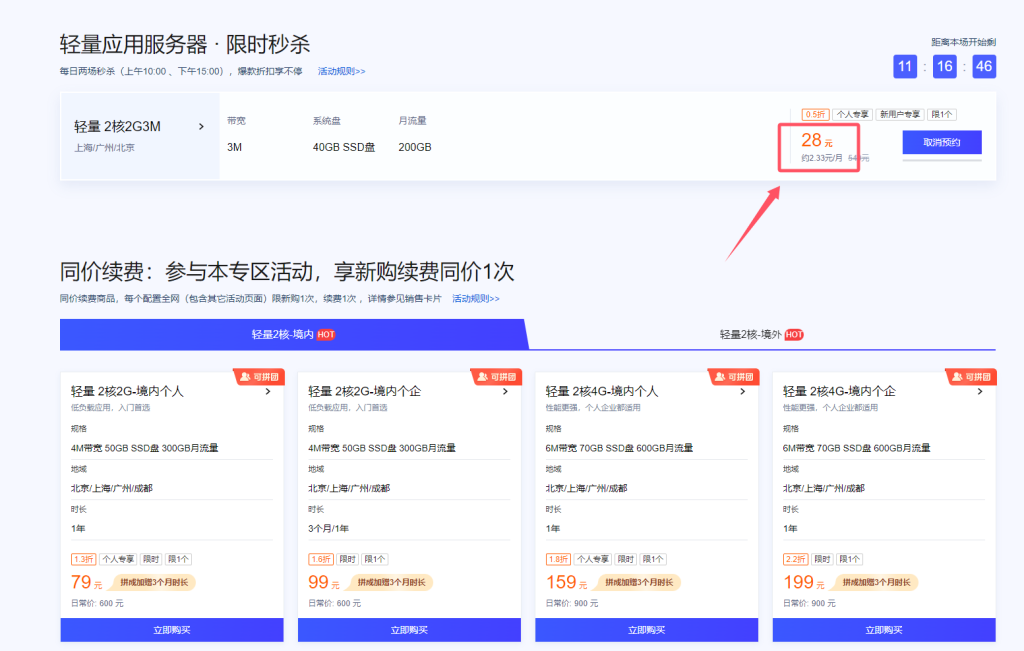Open 活动规则 link under 同价续费 section
The width and height of the screenshot is (1024, 651).
[476, 298]
